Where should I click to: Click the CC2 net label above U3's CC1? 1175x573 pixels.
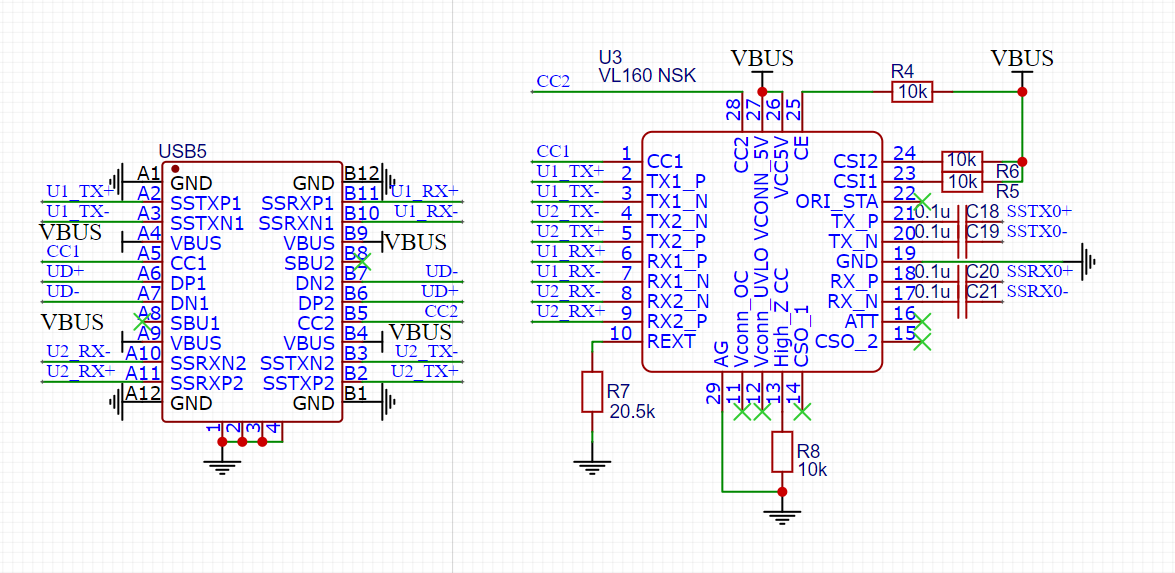pos(553,81)
